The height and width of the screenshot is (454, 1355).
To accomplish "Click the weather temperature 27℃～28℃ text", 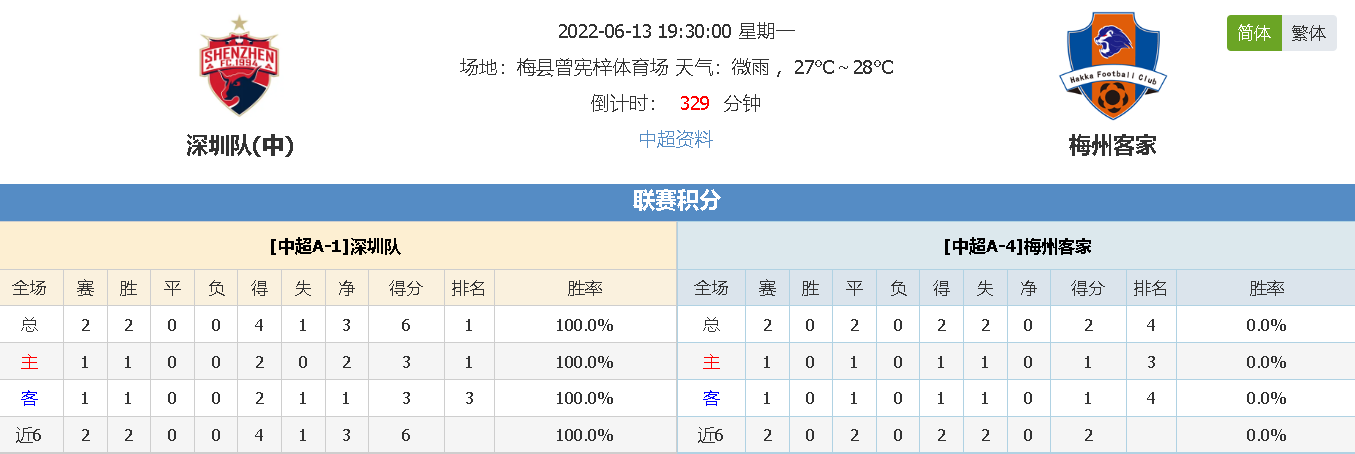I will pos(844,67).
